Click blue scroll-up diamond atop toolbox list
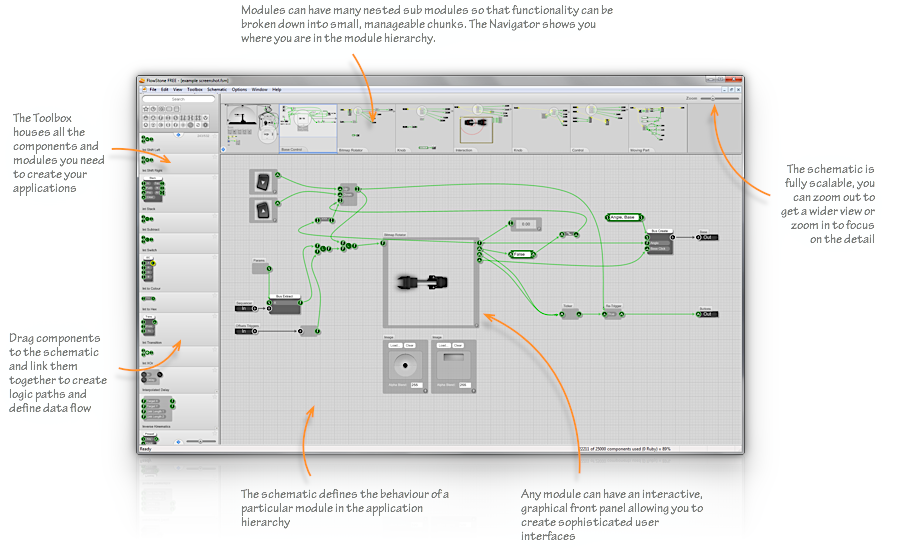 (179, 135)
